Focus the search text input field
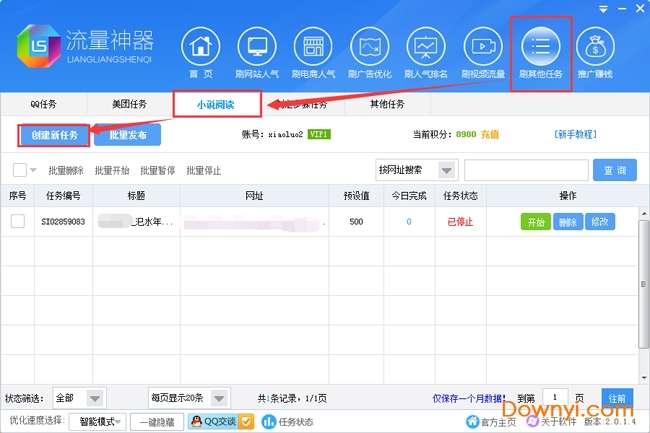 point(526,170)
